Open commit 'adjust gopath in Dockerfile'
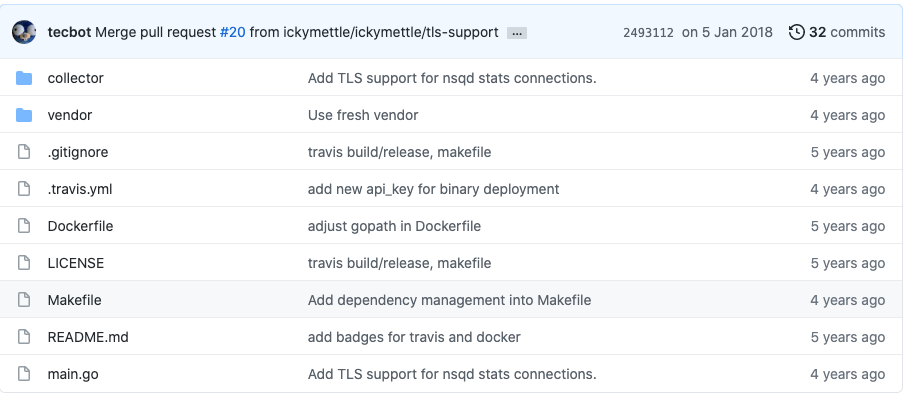The image size is (903, 395). coord(394,226)
